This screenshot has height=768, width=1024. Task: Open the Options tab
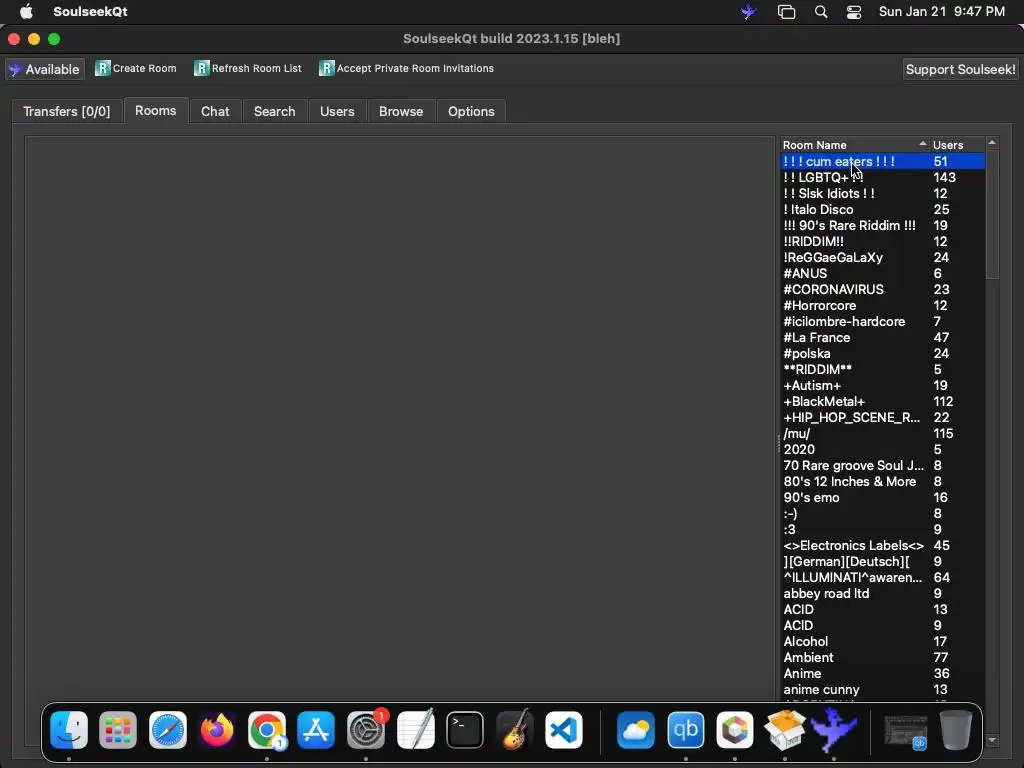(x=471, y=112)
